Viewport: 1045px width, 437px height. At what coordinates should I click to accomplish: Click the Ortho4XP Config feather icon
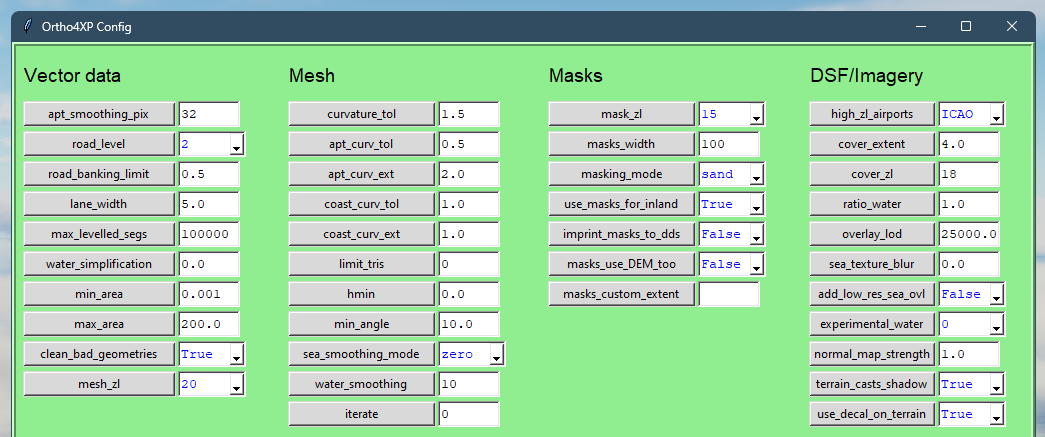point(27,27)
